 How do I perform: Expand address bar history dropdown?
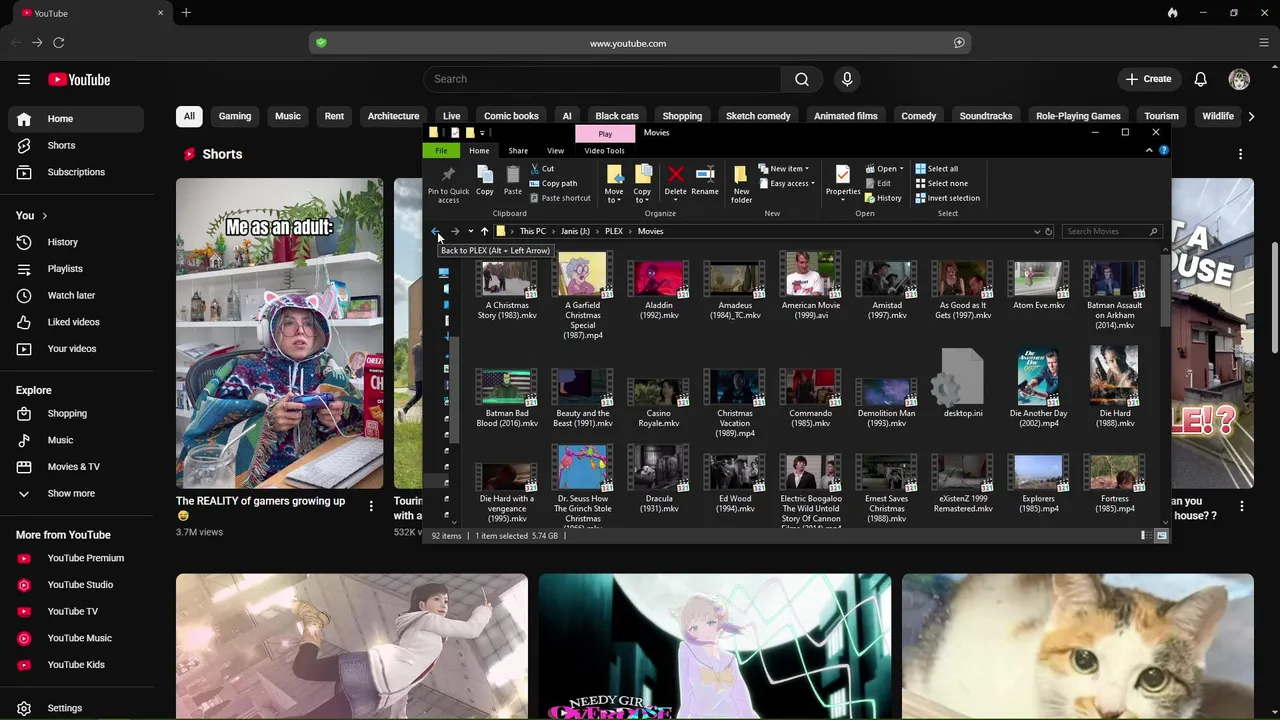pos(1036,231)
